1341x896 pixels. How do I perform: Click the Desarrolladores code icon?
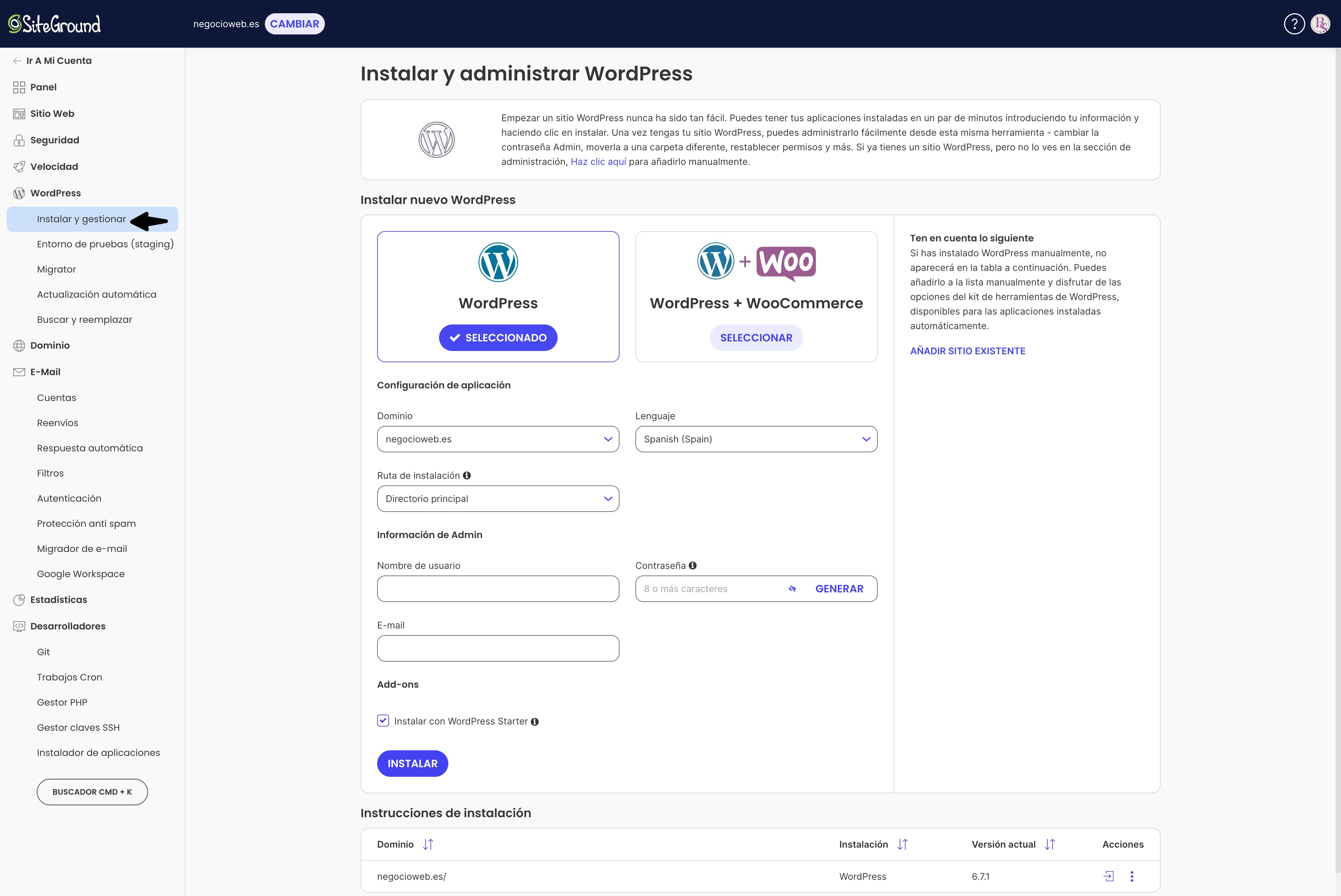(19, 626)
